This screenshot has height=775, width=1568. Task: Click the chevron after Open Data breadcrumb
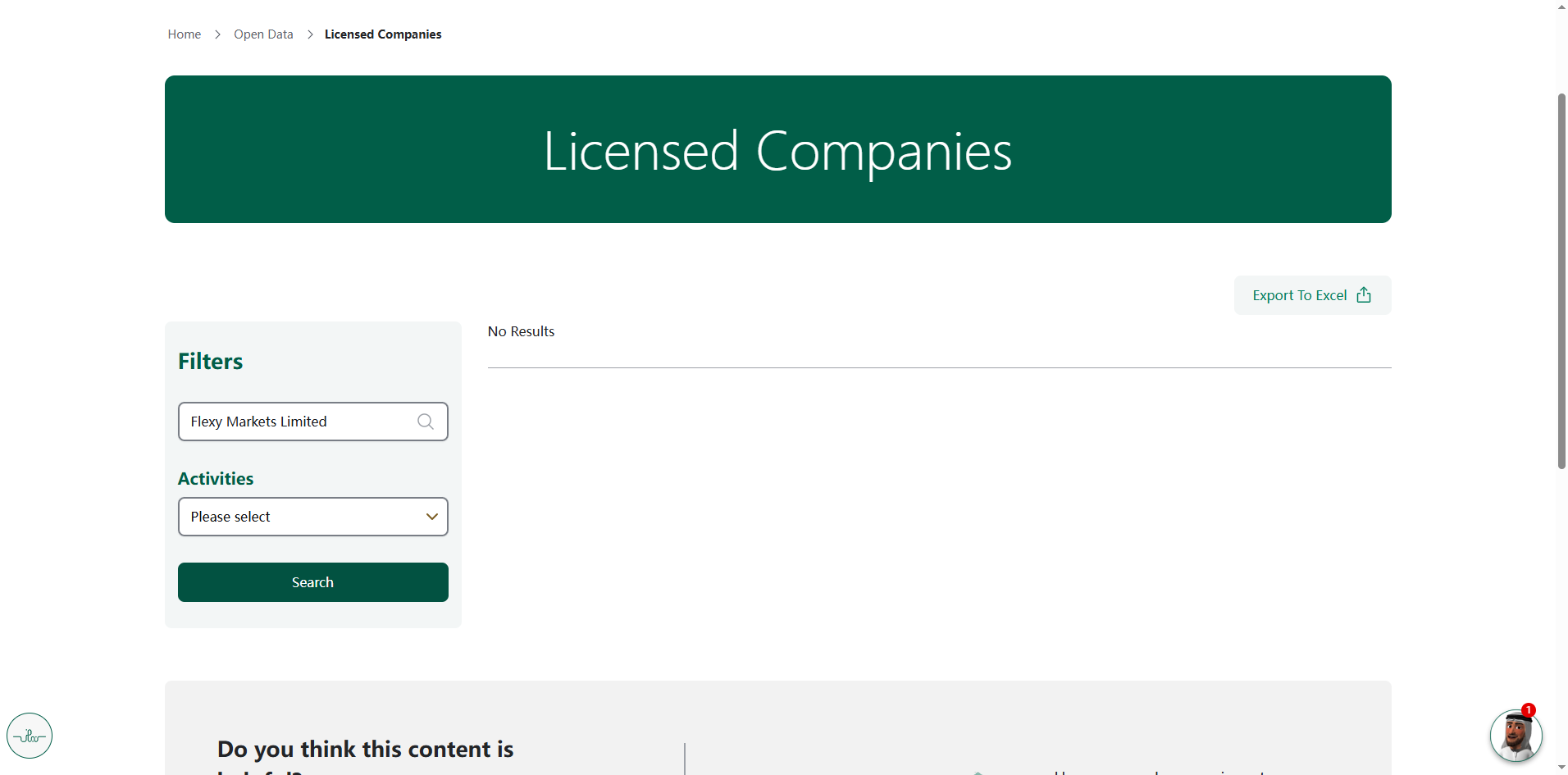(x=310, y=34)
